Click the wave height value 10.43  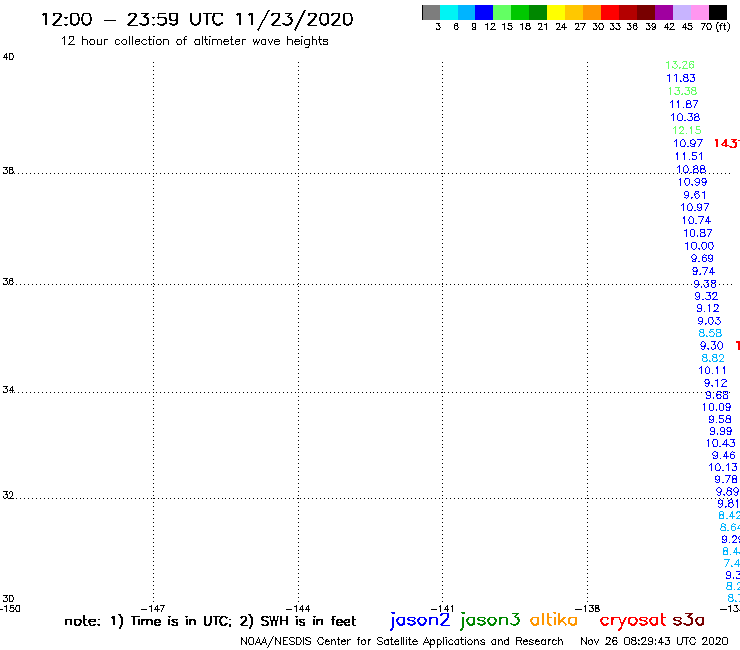click(720, 443)
